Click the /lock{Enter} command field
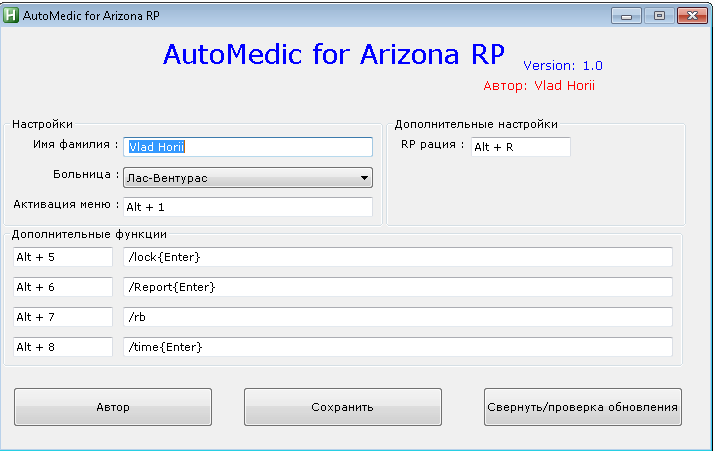 pos(398,257)
